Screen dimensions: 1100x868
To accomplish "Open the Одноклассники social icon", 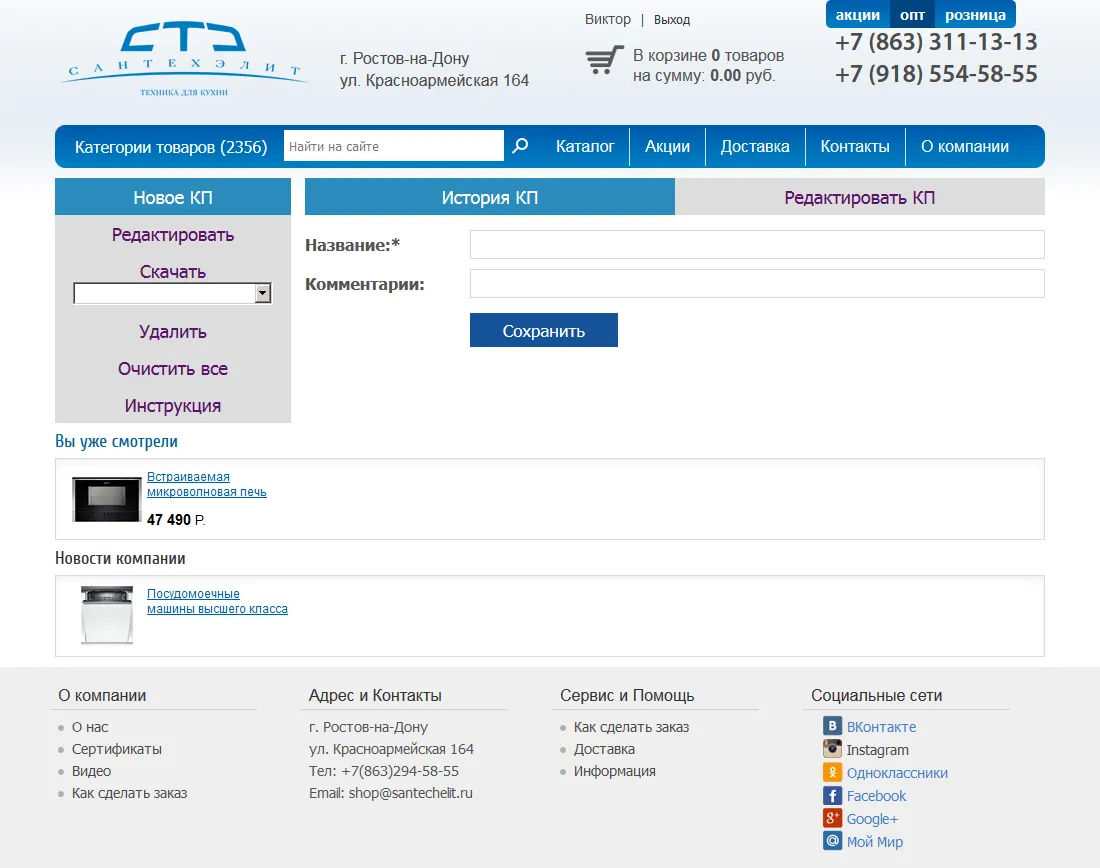I will coord(832,772).
